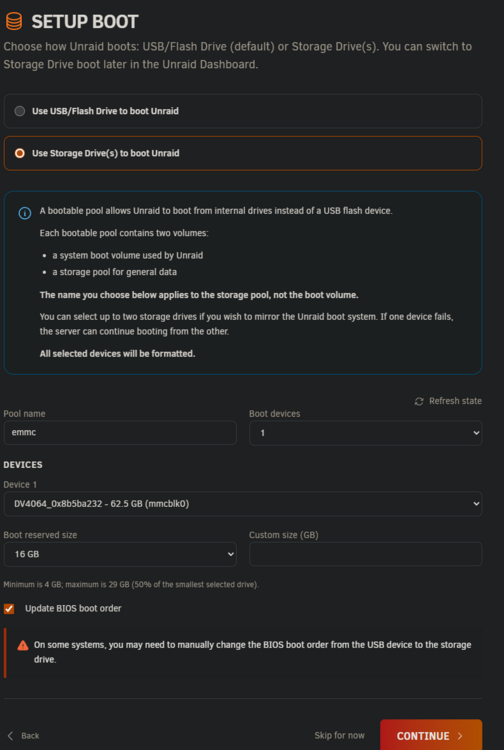Viewport: 504px width, 750px height.
Task: Click Skip for now link
Action: [x=340, y=735]
